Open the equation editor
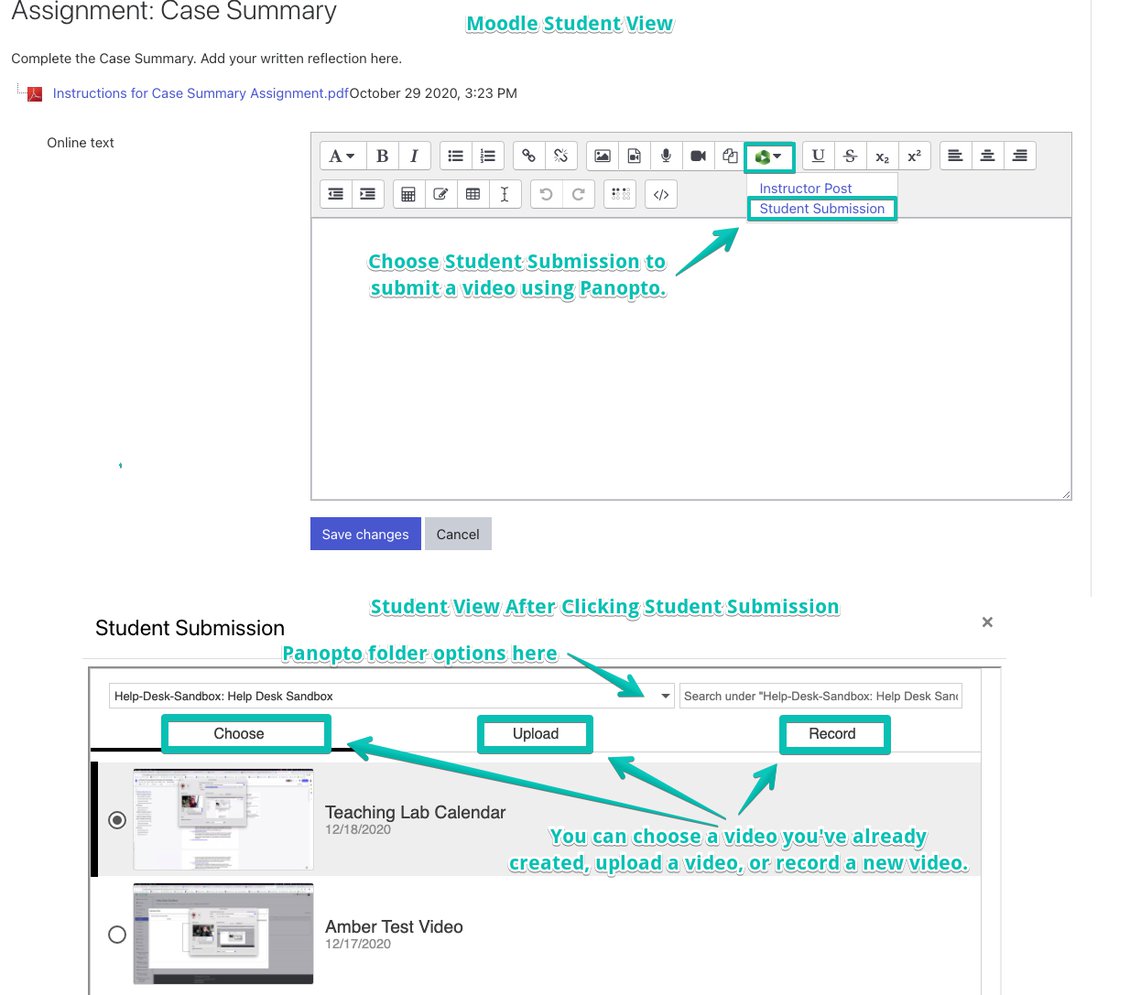The height and width of the screenshot is (995, 1130). click(409, 194)
